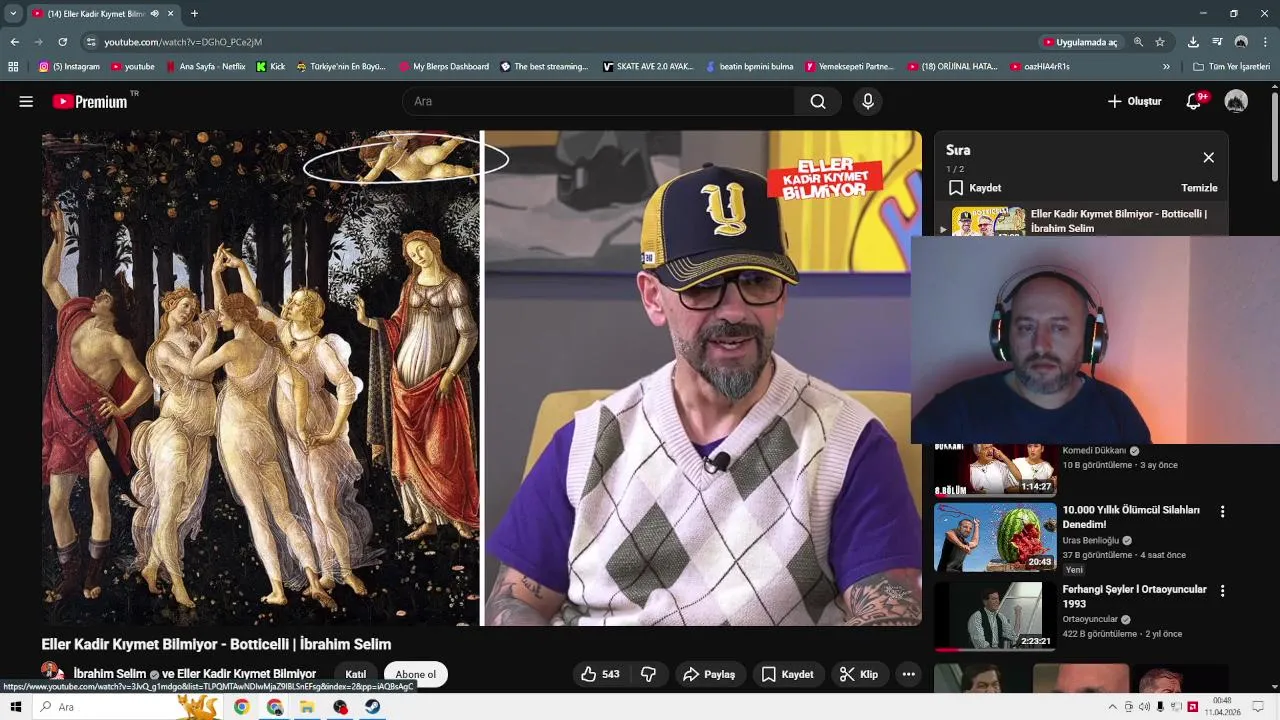Join the channel with Katıl

click(x=356, y=674)
